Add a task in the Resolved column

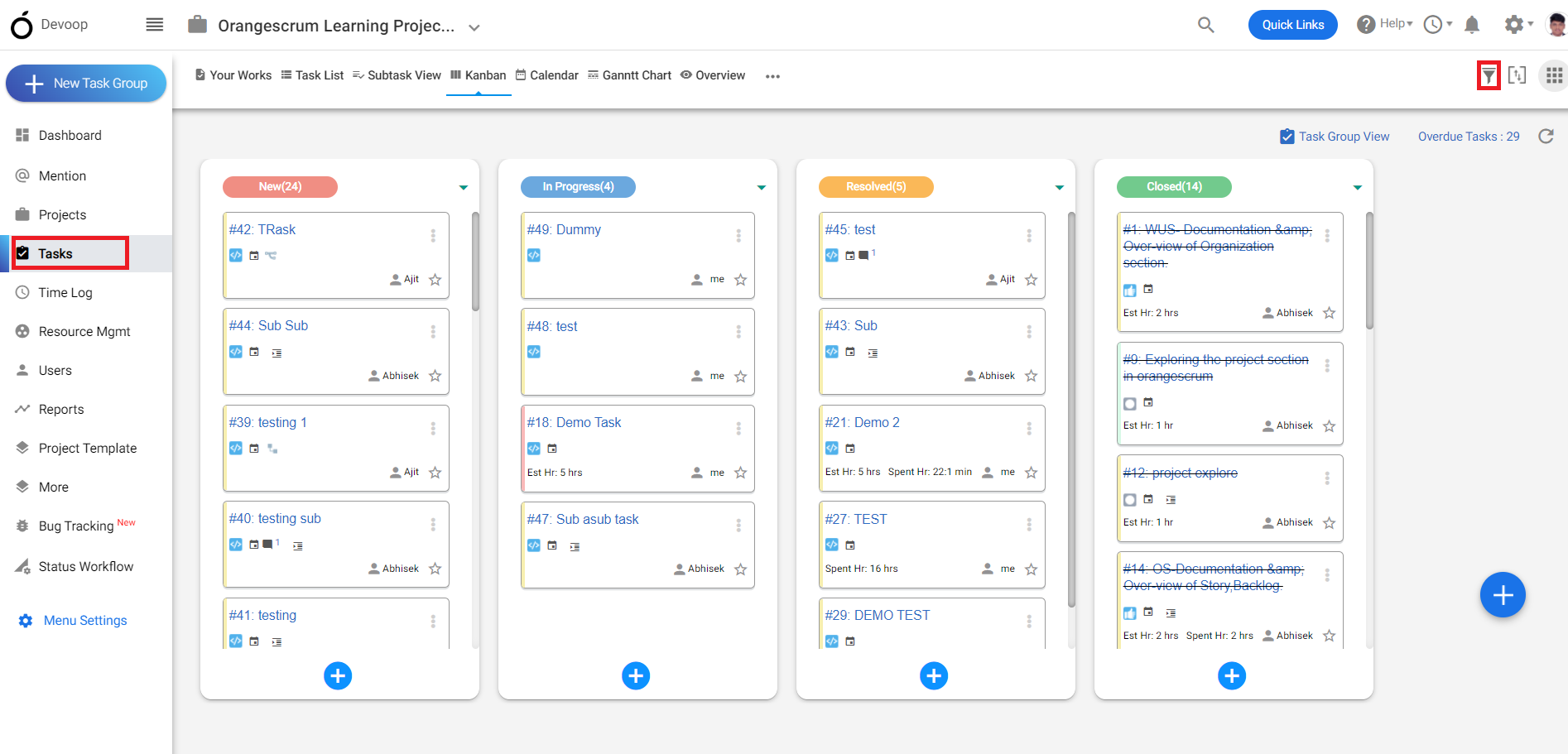(x=934, y=675)
